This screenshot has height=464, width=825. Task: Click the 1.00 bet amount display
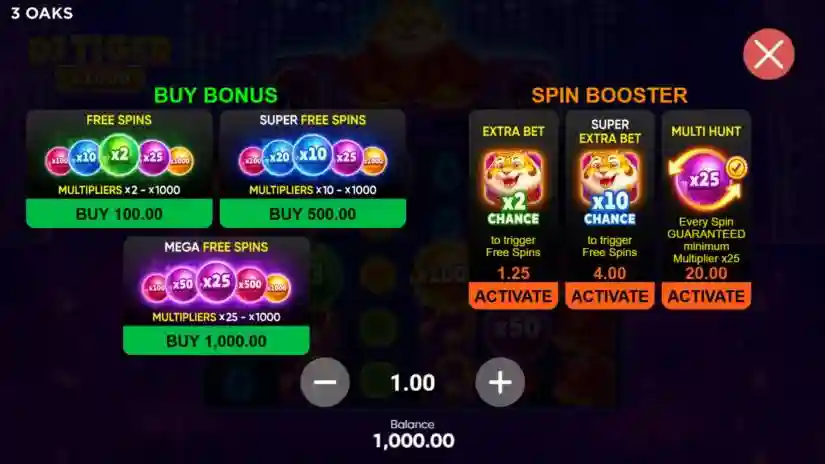412,382
